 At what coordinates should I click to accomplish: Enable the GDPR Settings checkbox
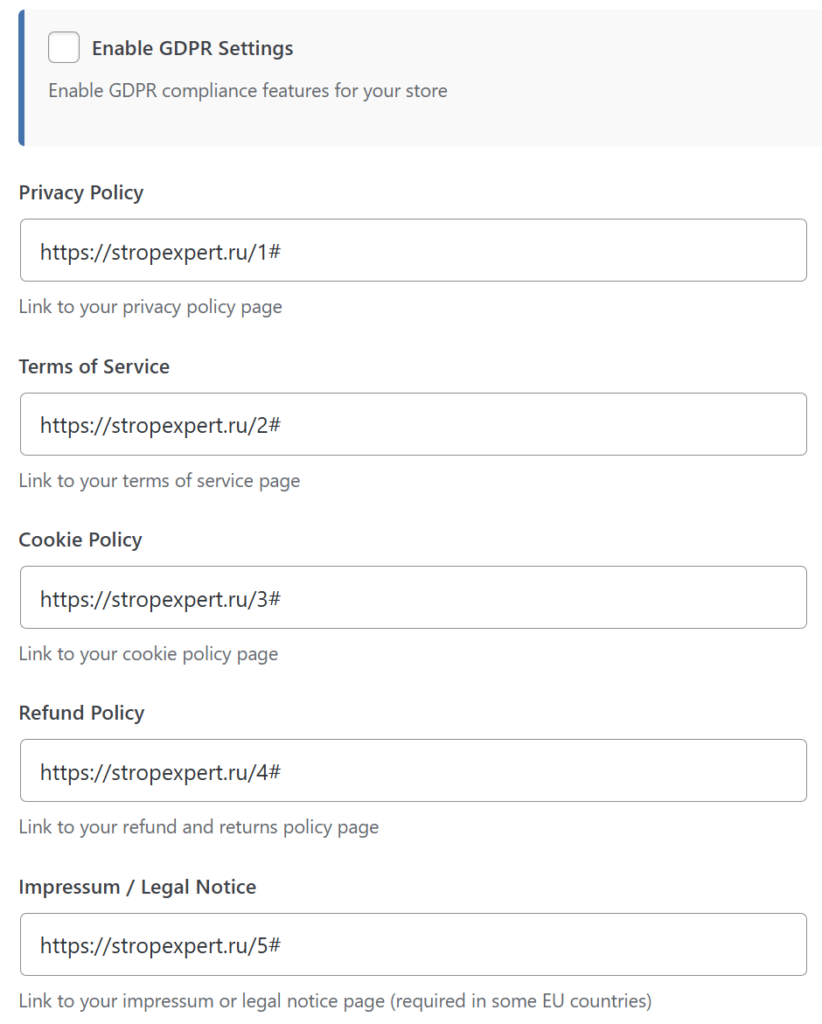point(64,47)
